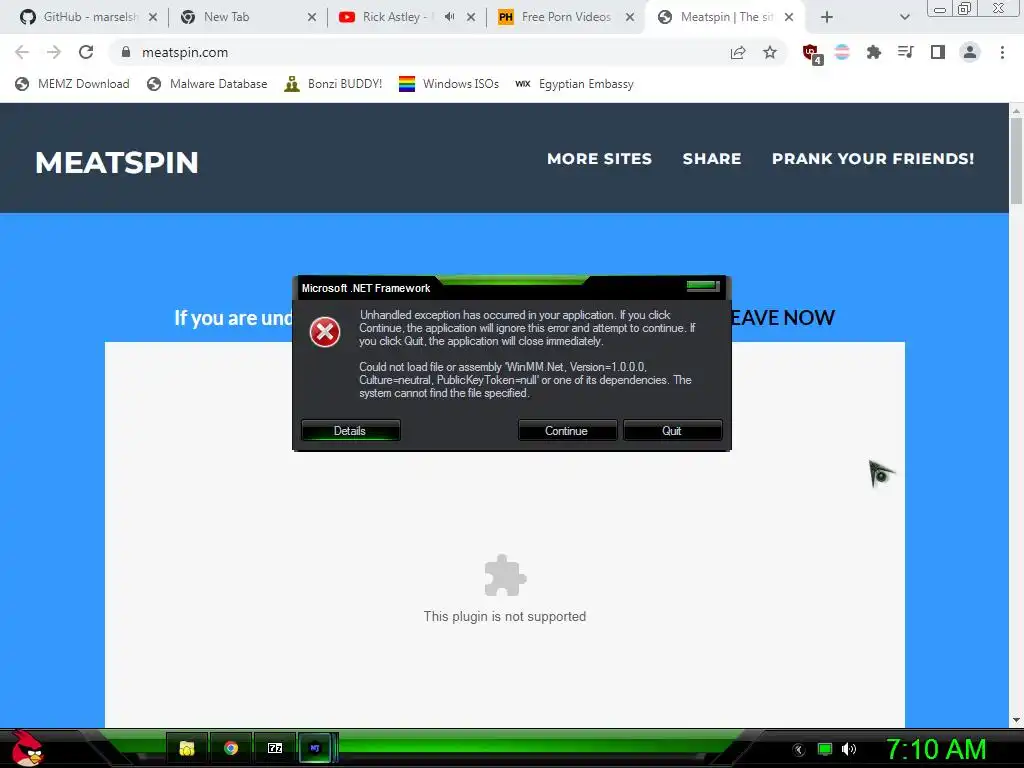Screen dimensions: 1024x768
Task: Reload the meatspin.com page
Action: click(86, 52)
